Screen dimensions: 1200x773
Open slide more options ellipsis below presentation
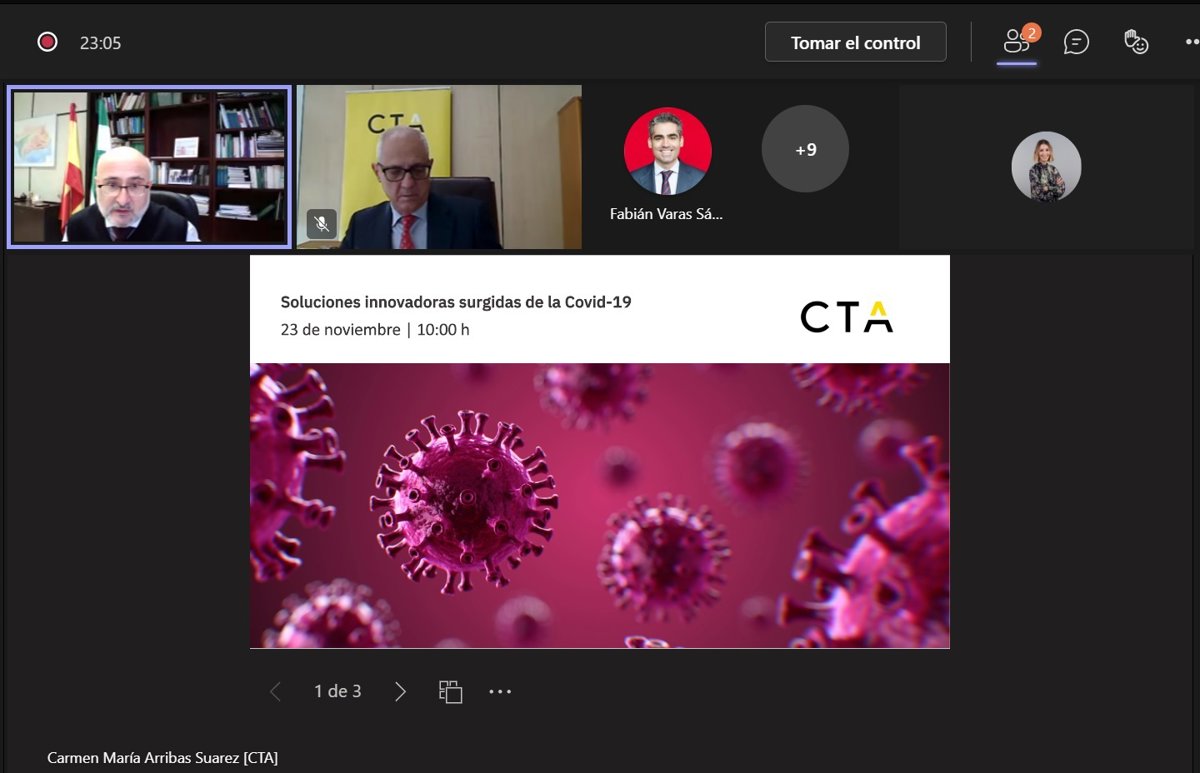(500, 691)
